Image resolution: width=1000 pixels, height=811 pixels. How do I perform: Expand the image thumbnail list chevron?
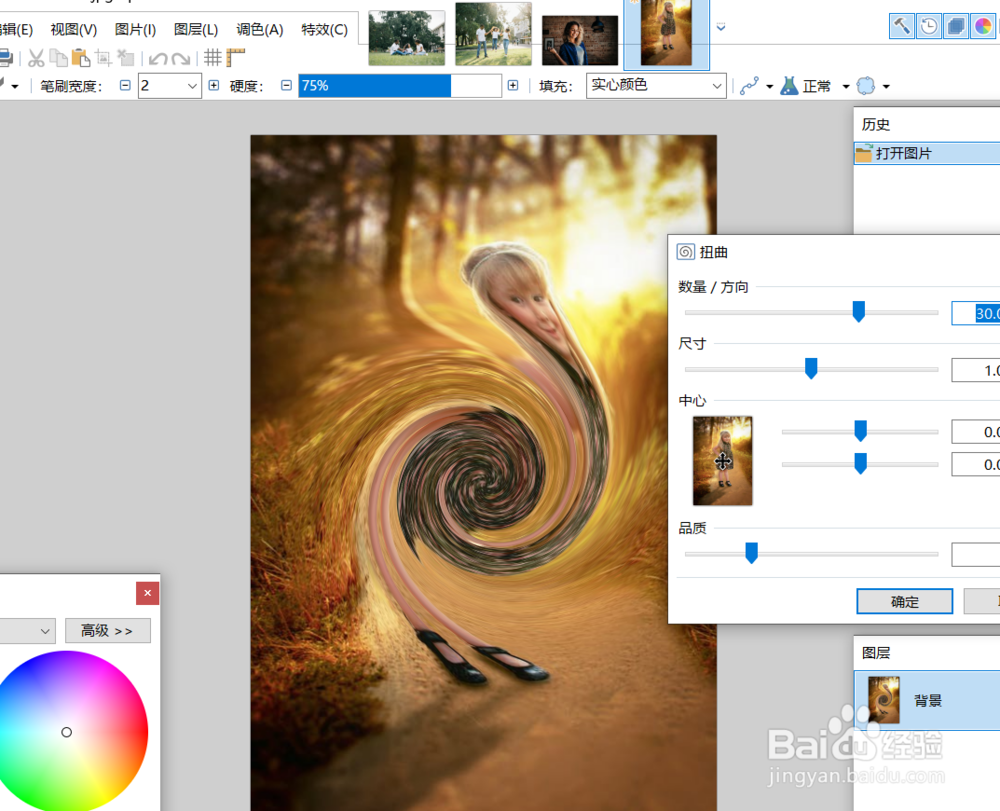pyautogui.click(x=721, y=27)
